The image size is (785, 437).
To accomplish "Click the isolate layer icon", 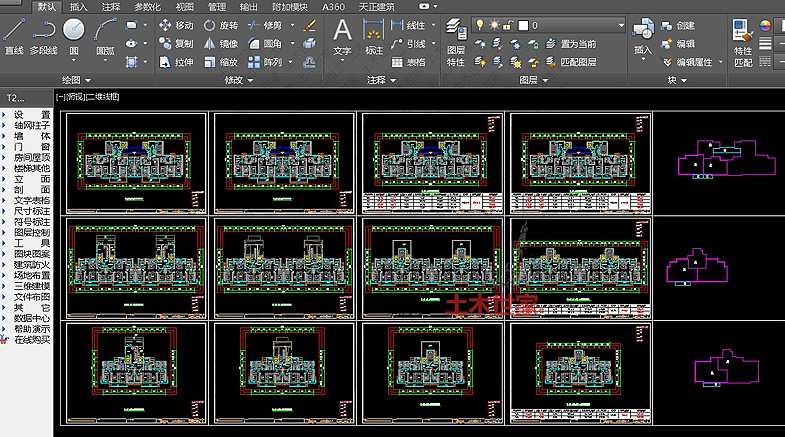I will tap(497, 44).
